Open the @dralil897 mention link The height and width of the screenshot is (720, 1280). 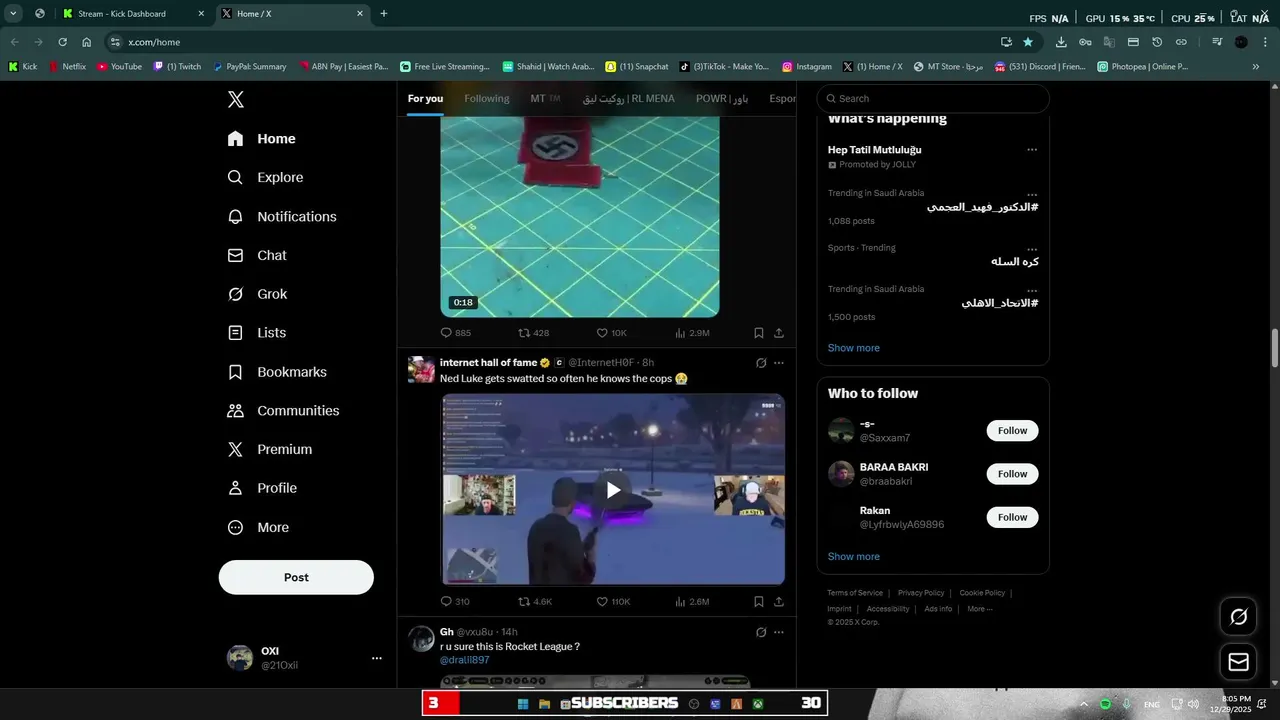(465, 660)
